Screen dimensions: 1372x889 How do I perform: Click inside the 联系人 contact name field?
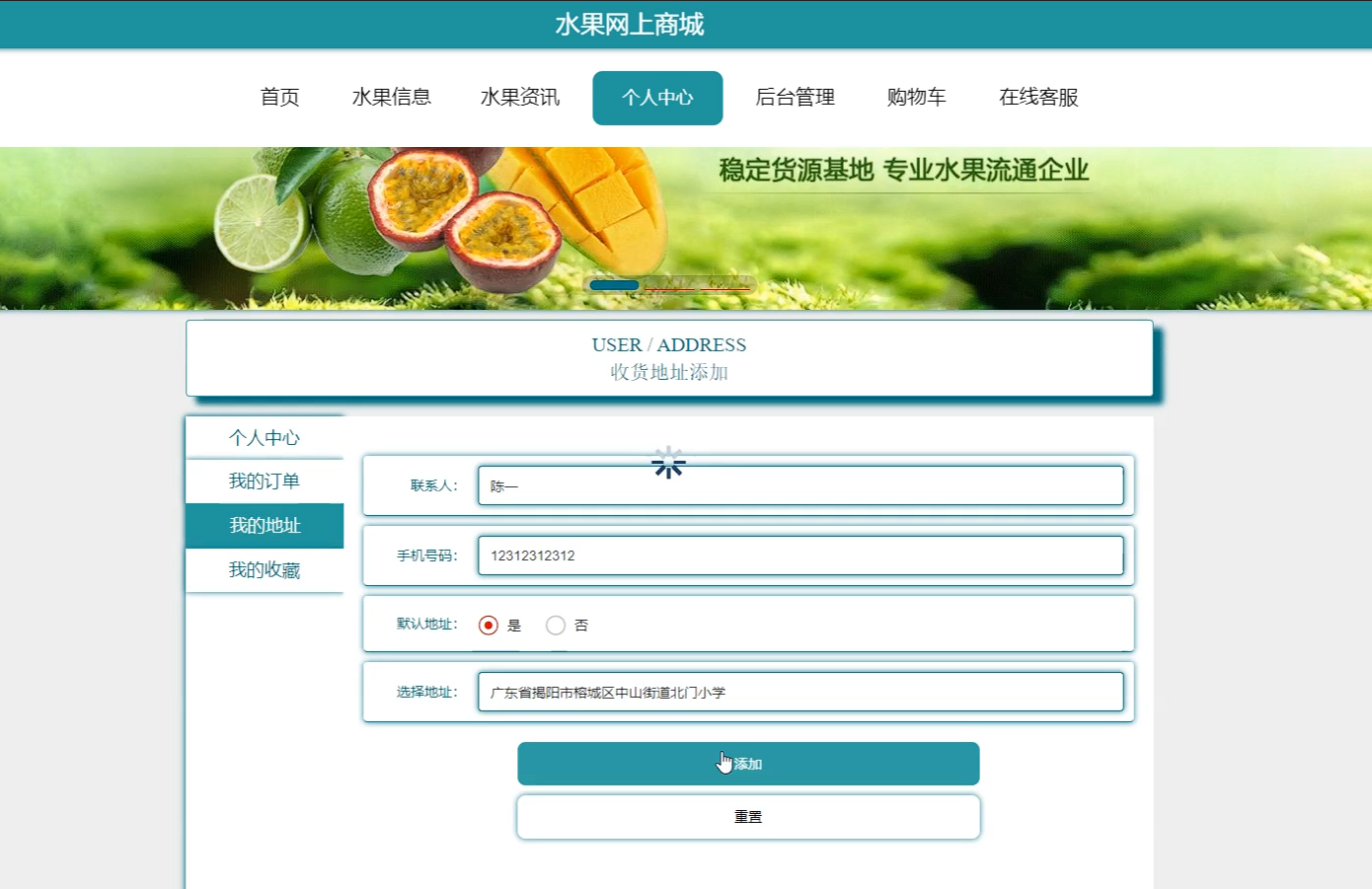[801, 484]
